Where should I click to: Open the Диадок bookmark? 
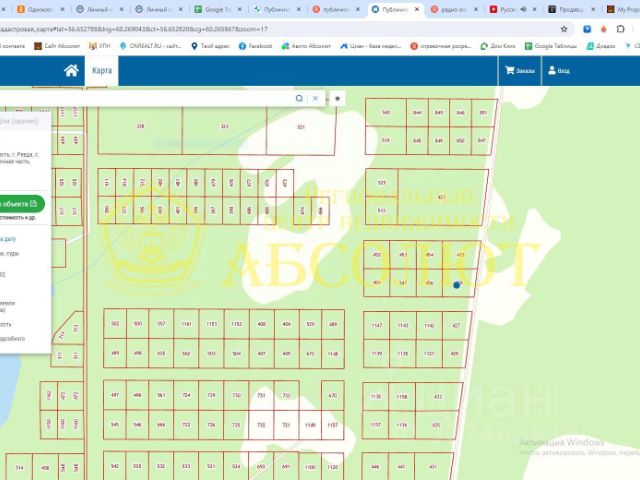(x=601, y=46)
